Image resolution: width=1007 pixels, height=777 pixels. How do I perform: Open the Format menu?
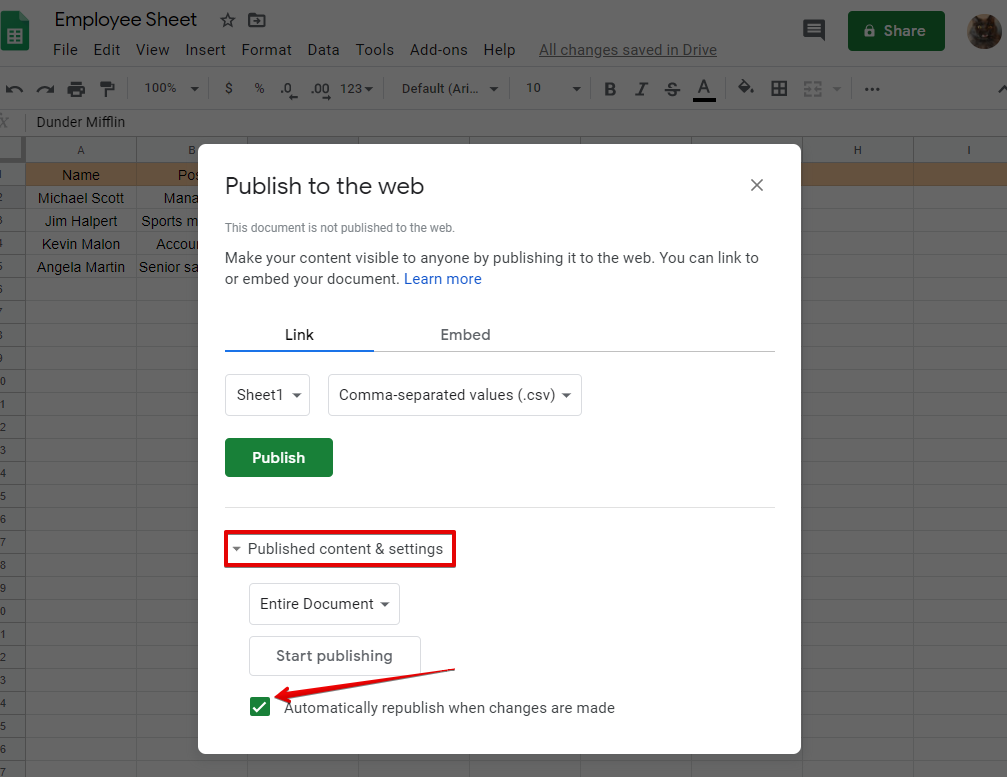pos(267,50)
